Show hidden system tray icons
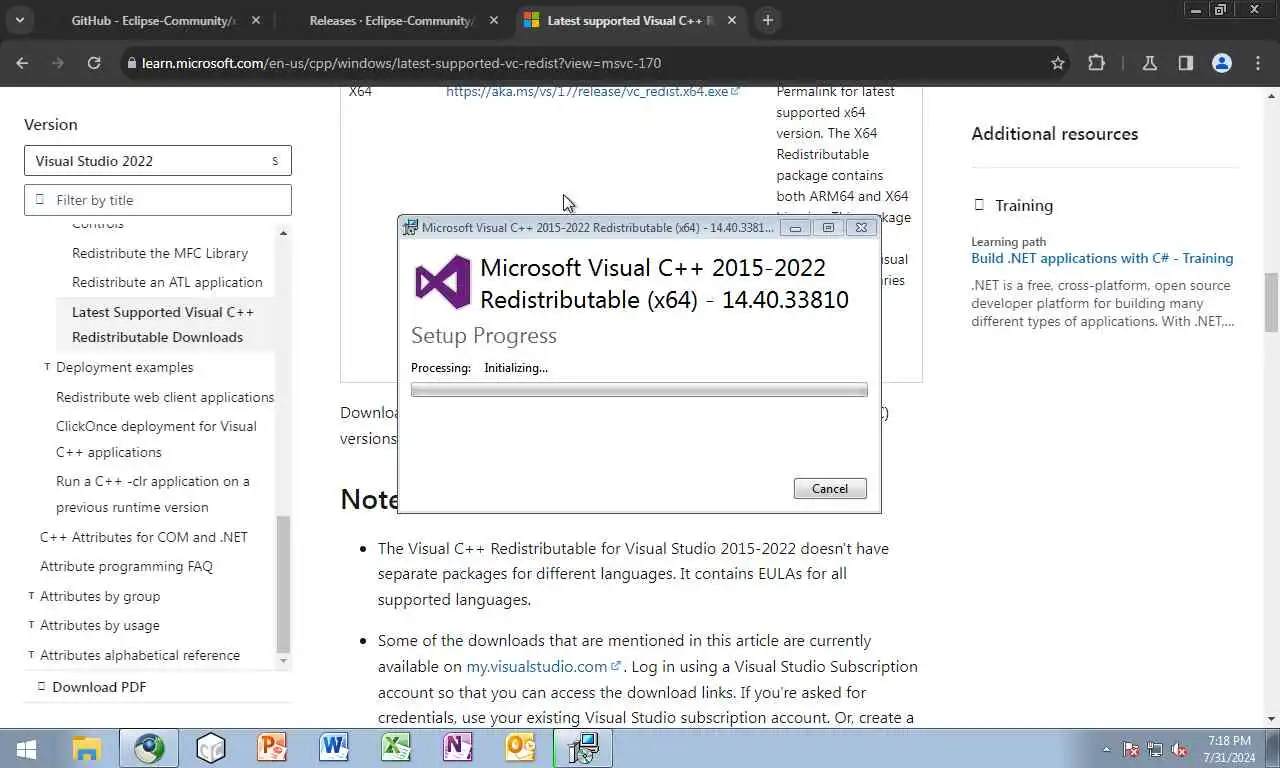Screen dimensions: 1280x768 click(x=1106, y=749)
